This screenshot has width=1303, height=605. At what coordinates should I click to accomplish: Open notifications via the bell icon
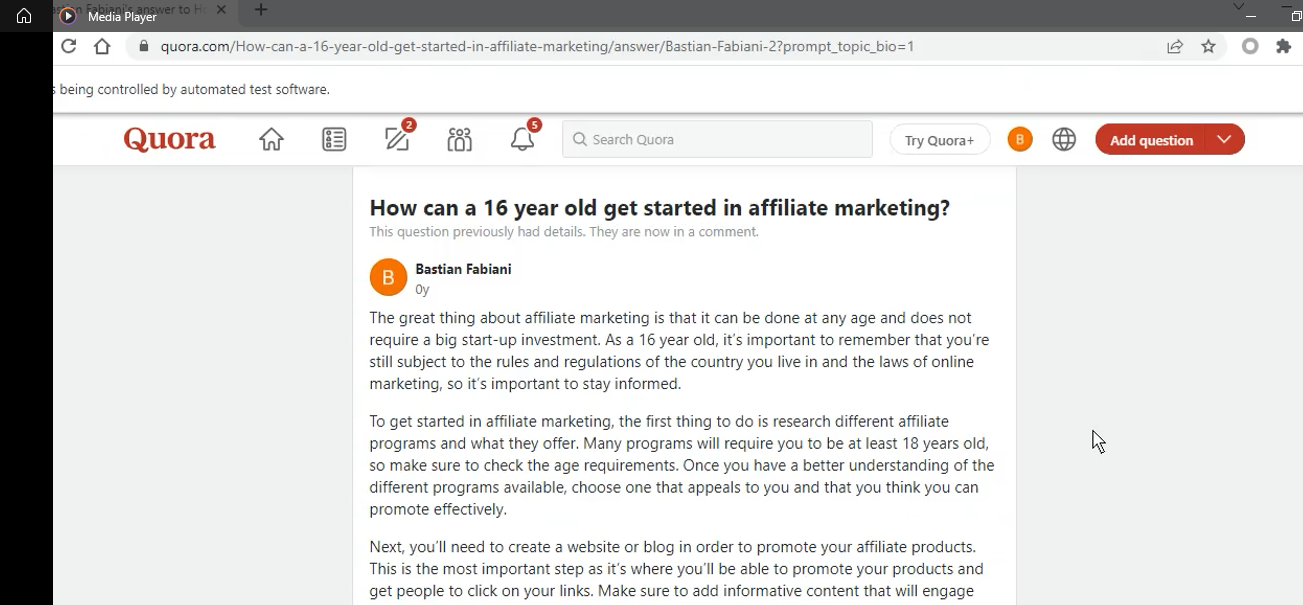521,140
